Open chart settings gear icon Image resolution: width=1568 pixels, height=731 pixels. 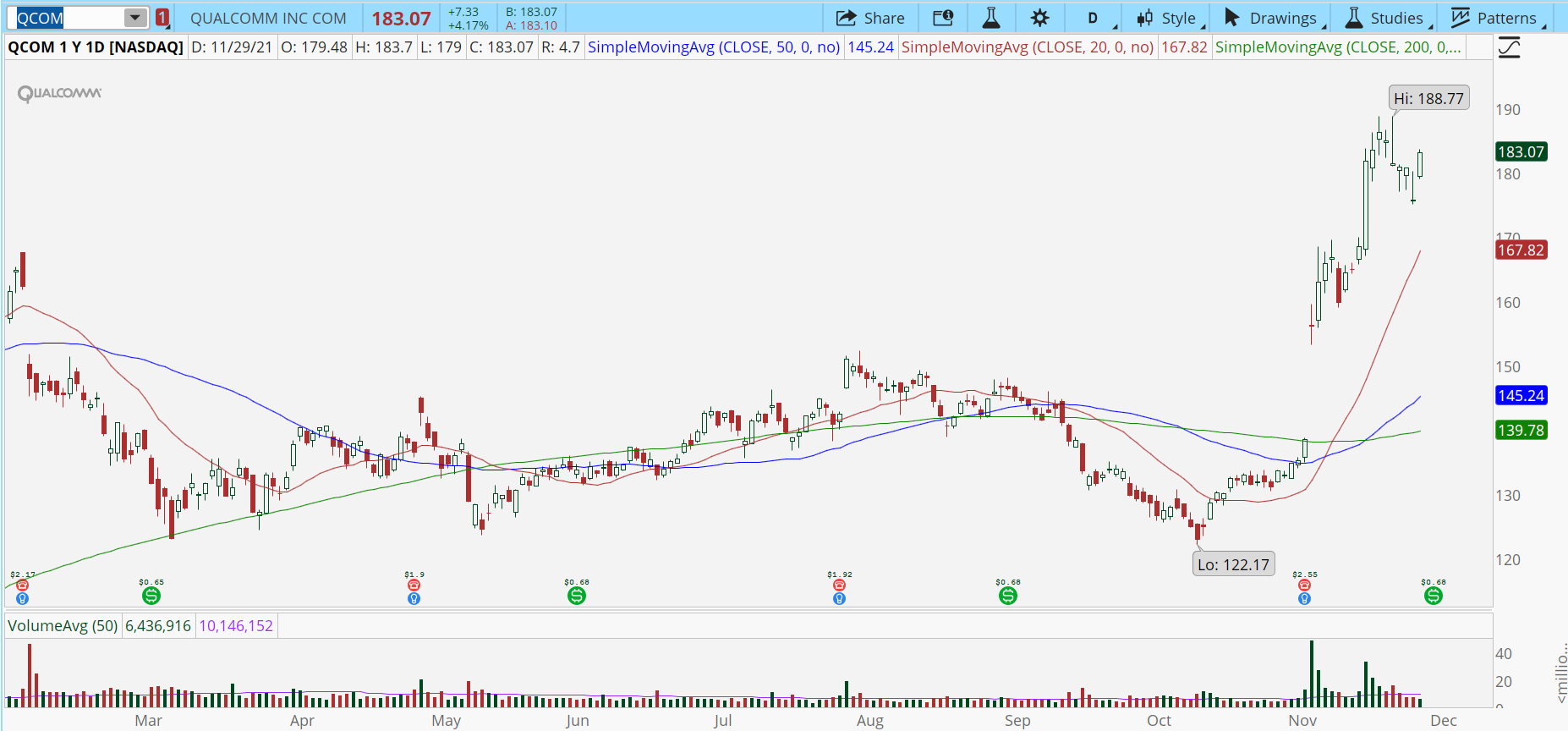click(1040, 18)
